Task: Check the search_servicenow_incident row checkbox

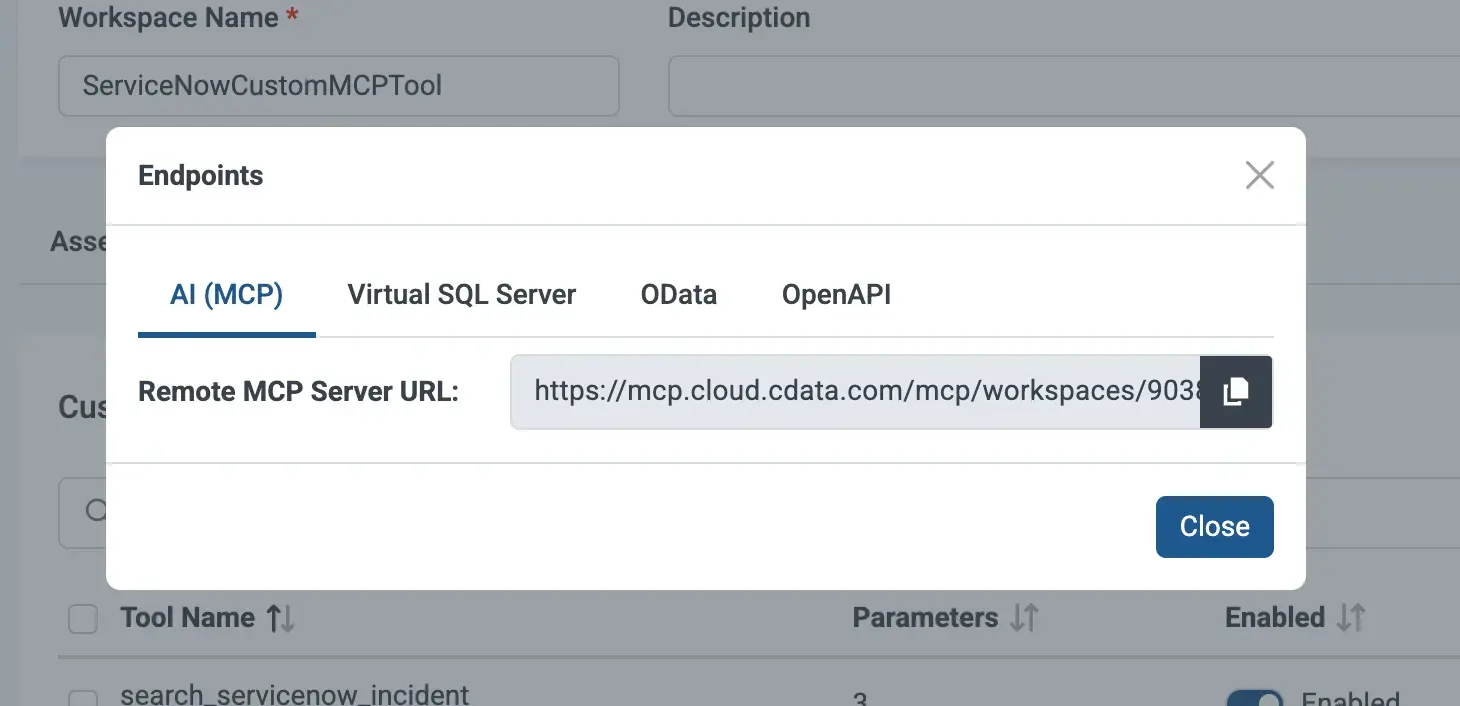Action: (x=82, y=696)
